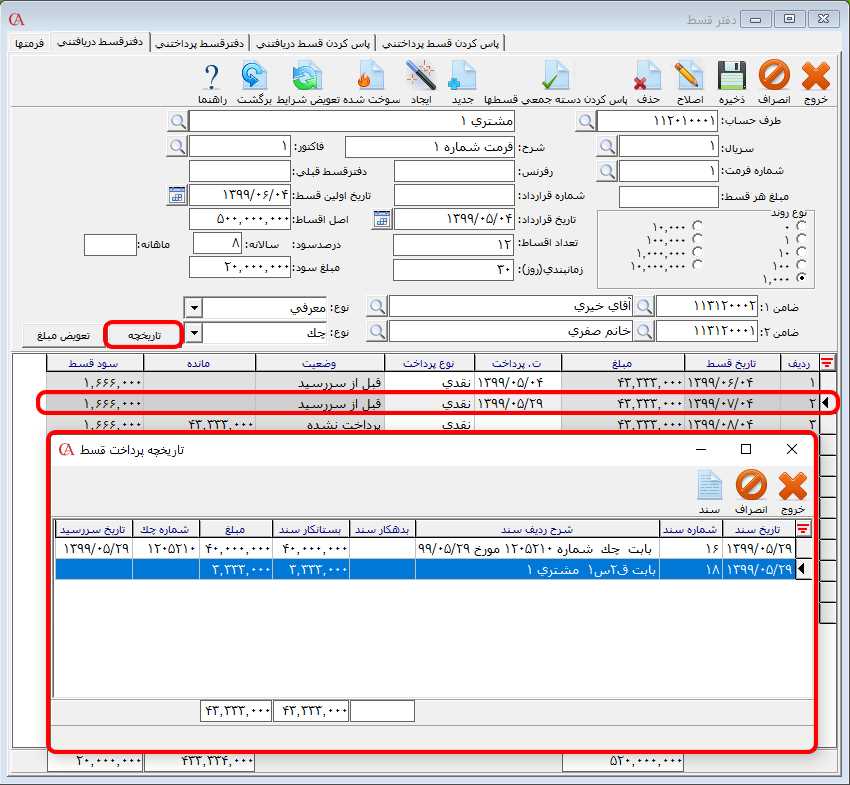Click the سند (Document) icon in history popup
Image resolution: width=850 pixels, height=785 pixels.
pos(709,487)
